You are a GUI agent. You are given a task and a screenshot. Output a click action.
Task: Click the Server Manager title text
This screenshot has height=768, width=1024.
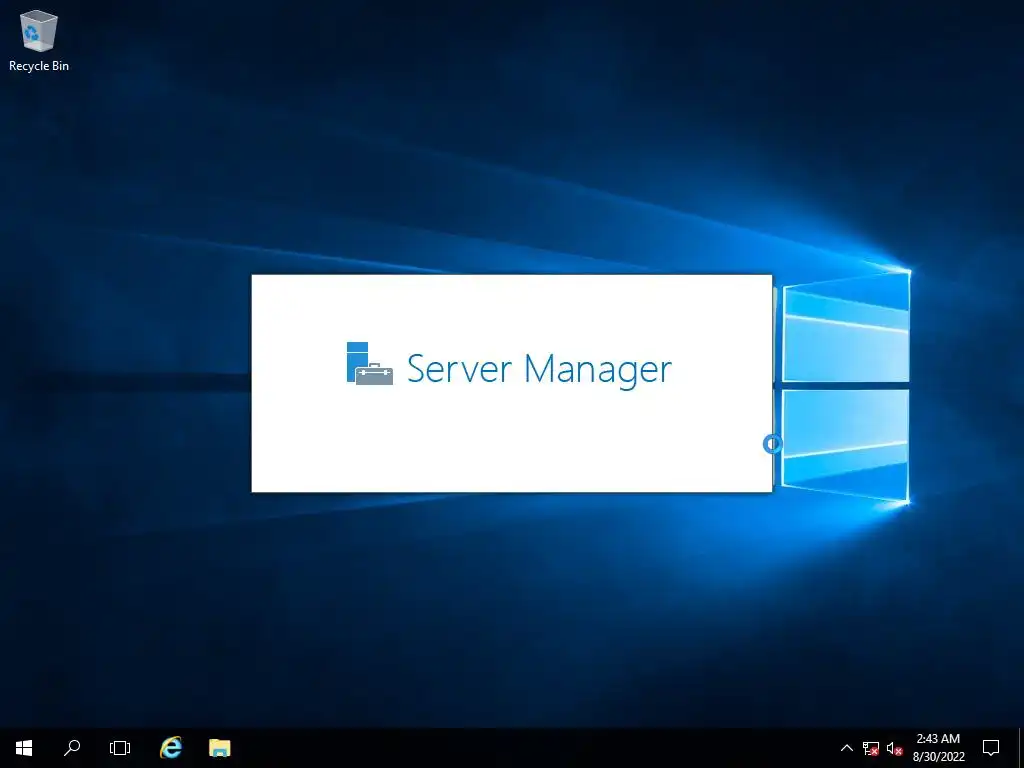point(539,370)
